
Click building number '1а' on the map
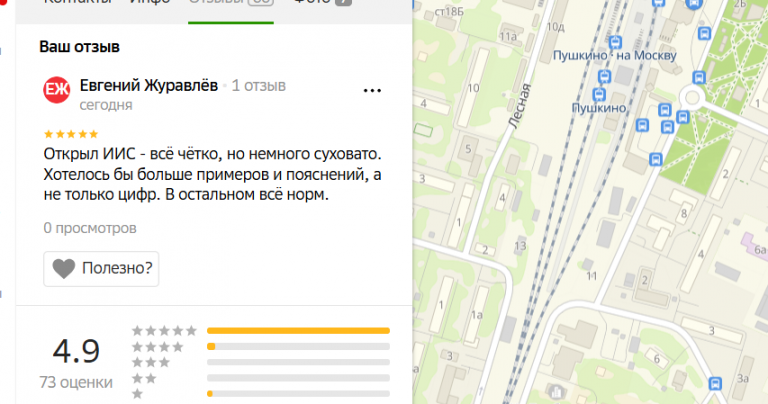(477, 315)
